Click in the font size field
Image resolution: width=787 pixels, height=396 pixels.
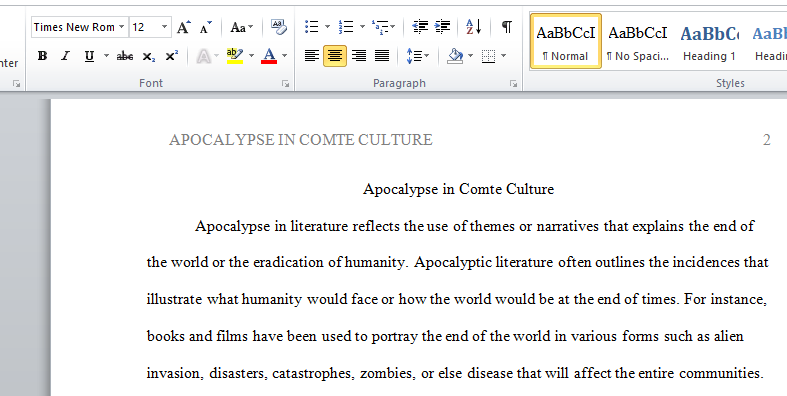click(x=144, y=27)
